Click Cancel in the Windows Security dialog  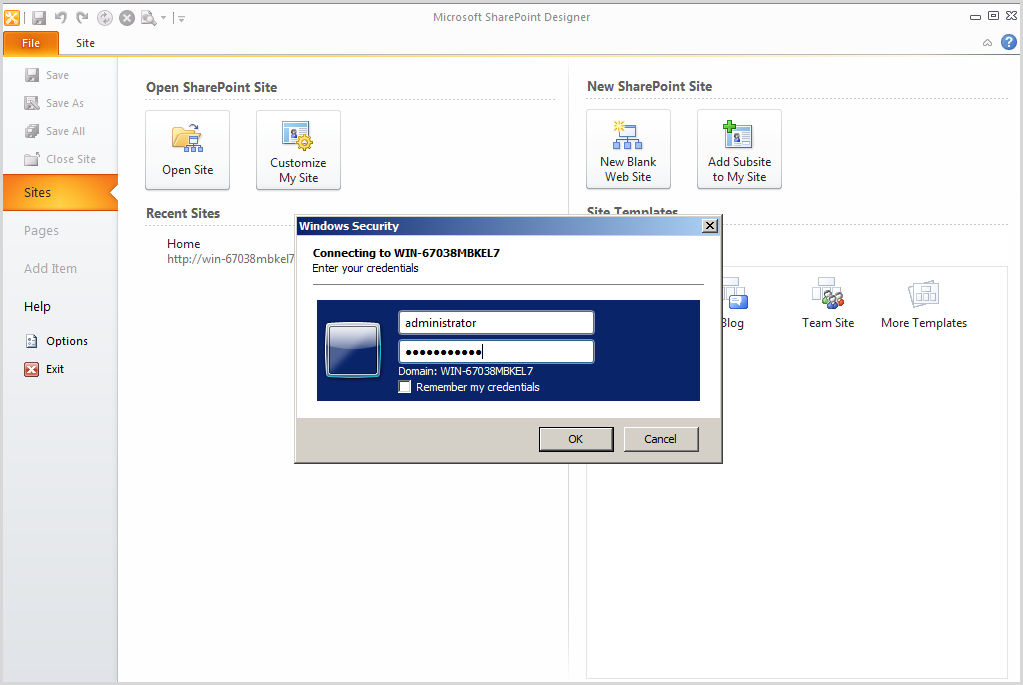point(660,439)
